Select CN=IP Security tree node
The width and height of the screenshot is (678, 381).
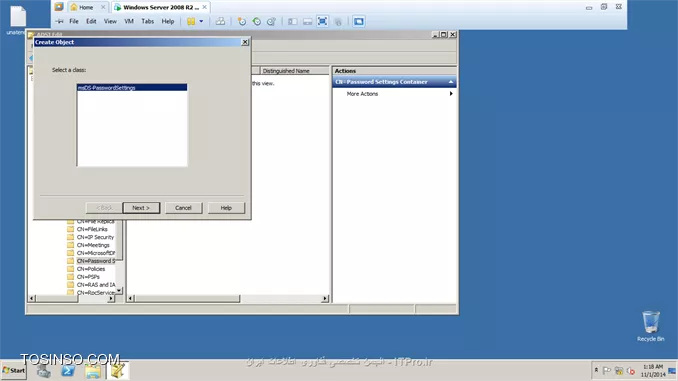[95, 237]
